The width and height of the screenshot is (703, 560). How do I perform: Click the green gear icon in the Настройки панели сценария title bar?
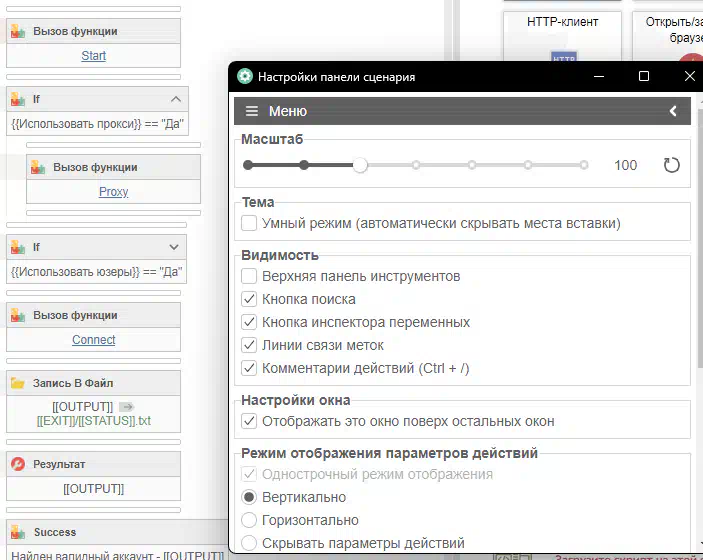245,76
